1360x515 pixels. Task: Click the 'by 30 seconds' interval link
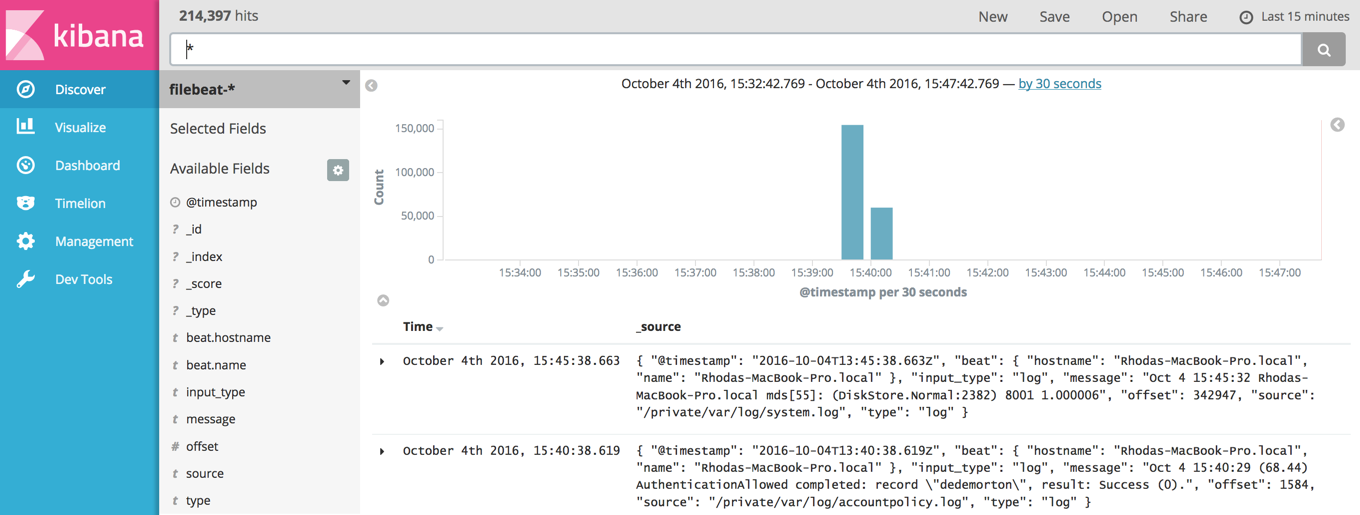click(1059, 84)
